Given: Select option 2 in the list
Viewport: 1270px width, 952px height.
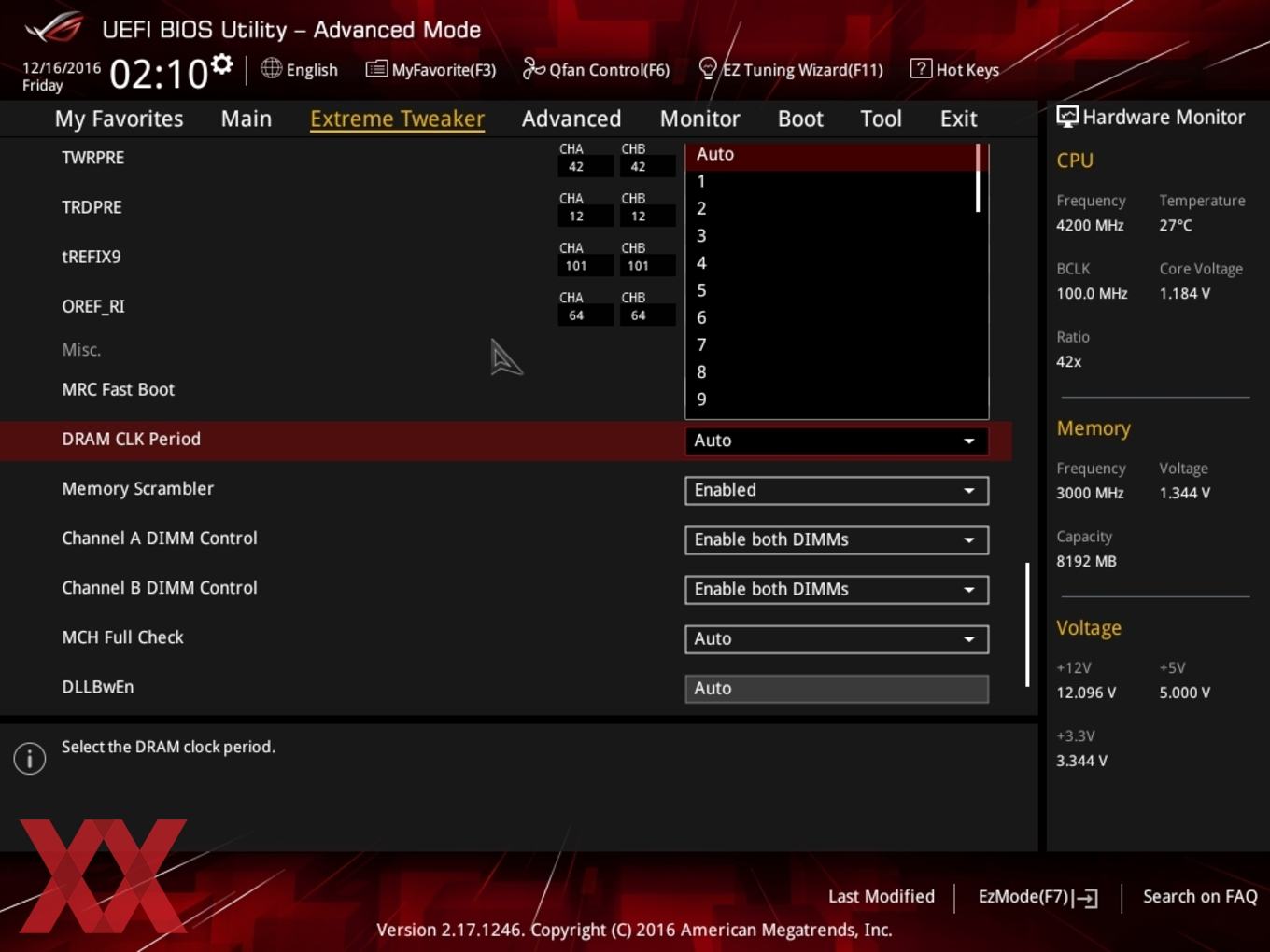Looking at the screenshot, I should (830, 209).
